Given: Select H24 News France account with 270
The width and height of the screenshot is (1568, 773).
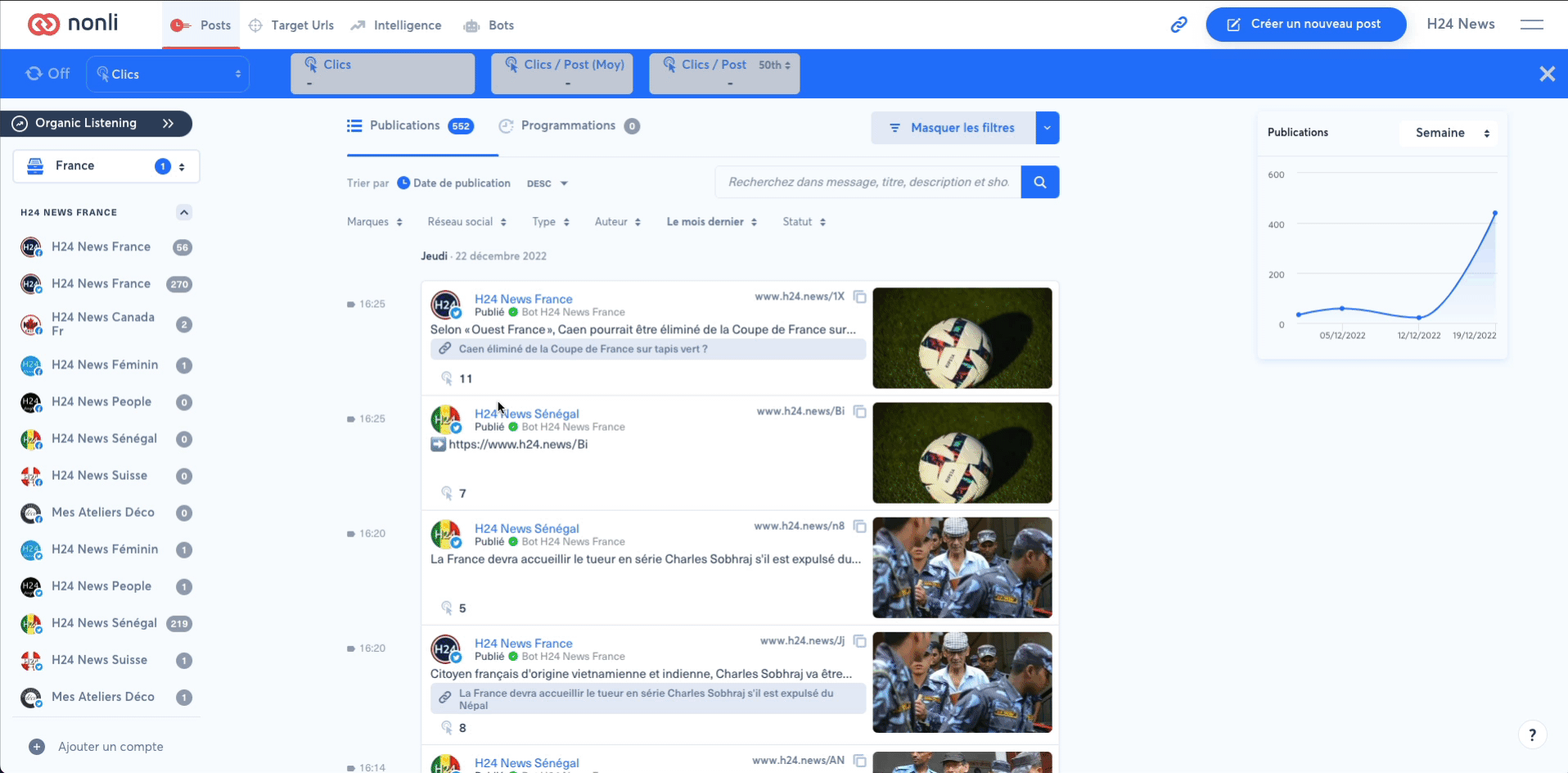Looking at the screenshot, I should click(106, 284).
